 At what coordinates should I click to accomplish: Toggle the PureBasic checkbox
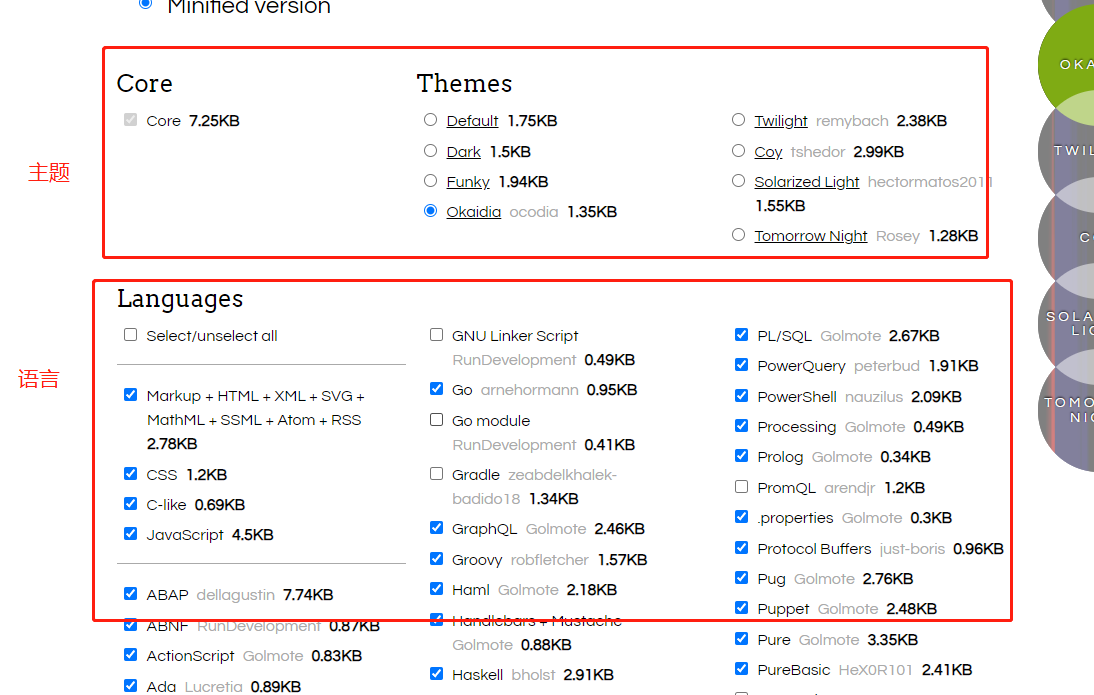pos(742,669)
